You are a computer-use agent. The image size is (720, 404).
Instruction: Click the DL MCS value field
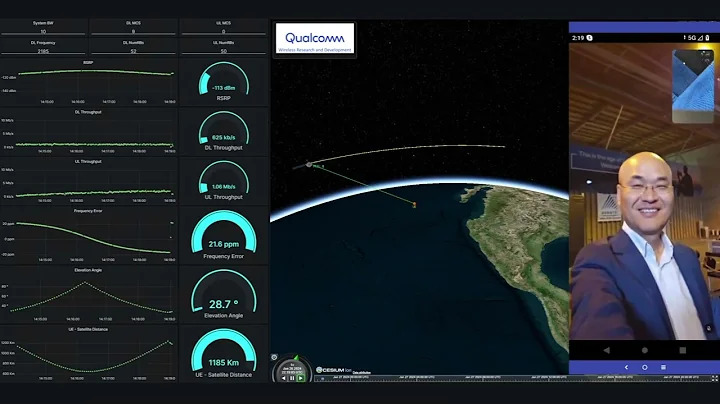133,32
